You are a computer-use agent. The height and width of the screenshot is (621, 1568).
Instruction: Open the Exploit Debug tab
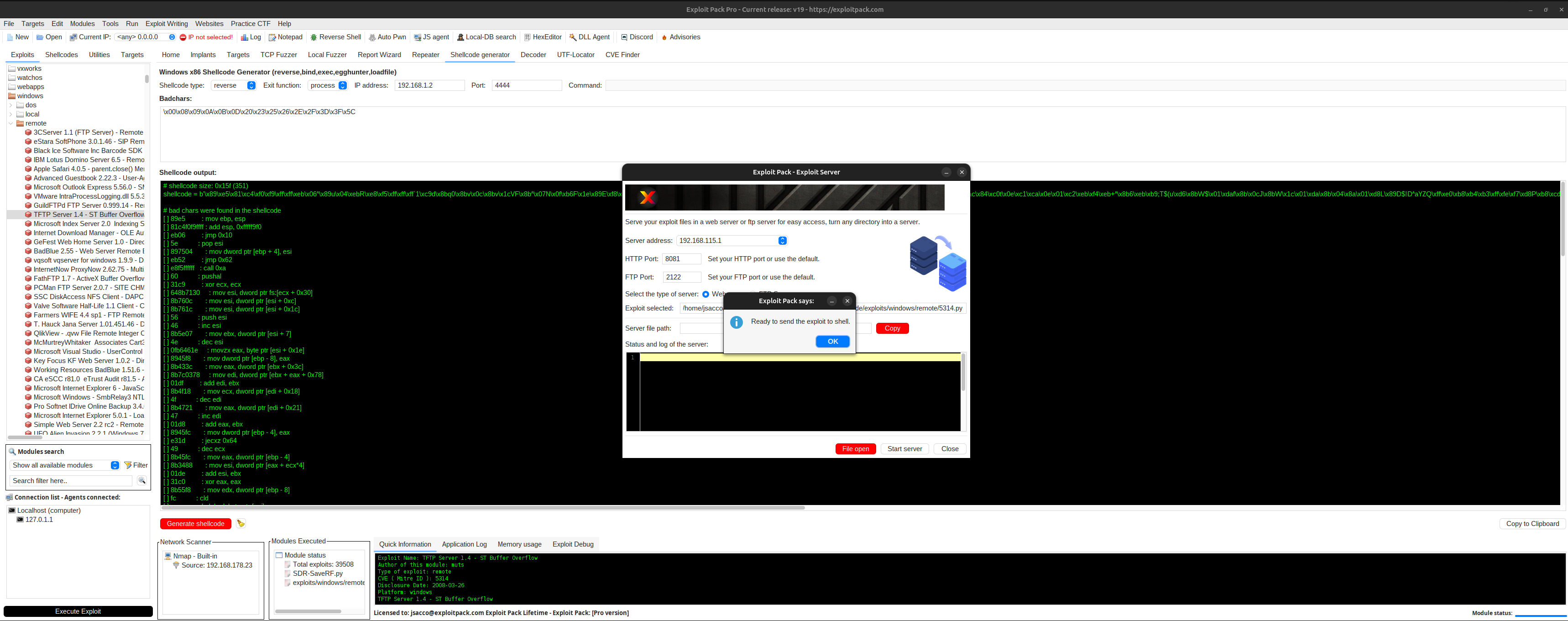coord(573,544)
